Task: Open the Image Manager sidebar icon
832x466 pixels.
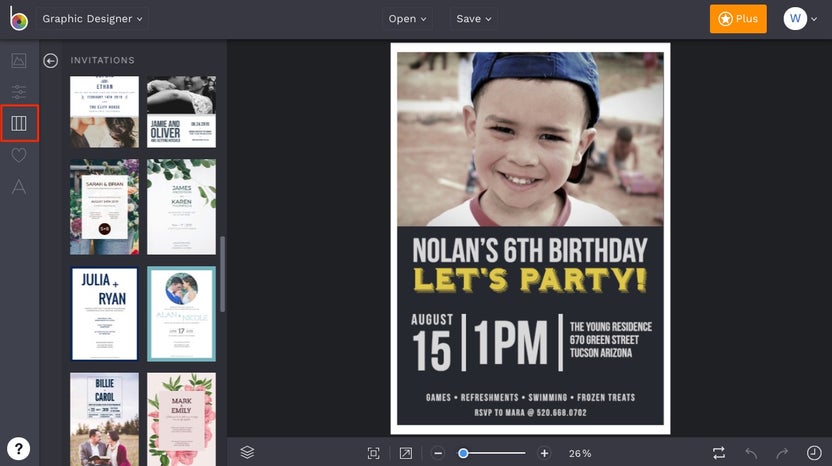Action: click(19, 61)
